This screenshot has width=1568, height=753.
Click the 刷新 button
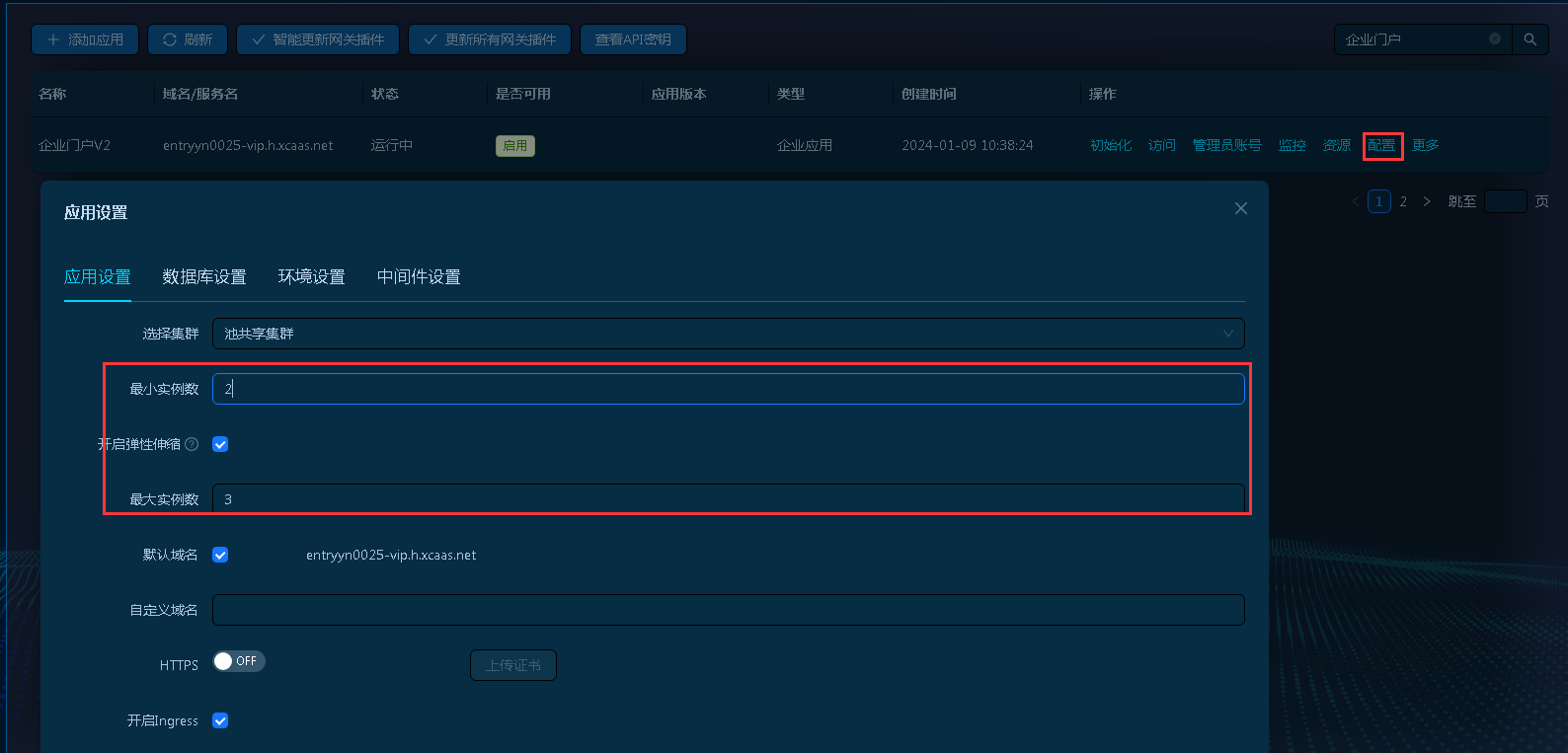click(188, 39)
